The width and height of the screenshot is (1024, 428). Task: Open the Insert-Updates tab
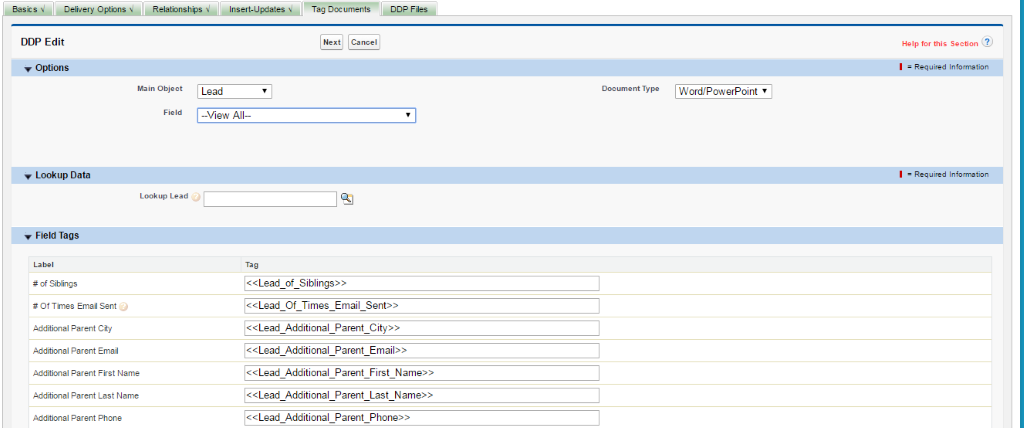click(x=260, y=9)
